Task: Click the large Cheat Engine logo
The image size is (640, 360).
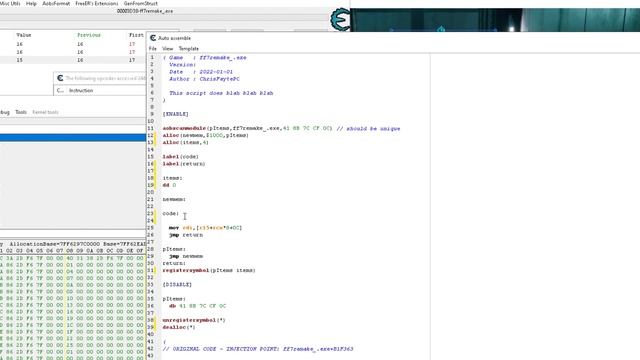Action: 340,19
